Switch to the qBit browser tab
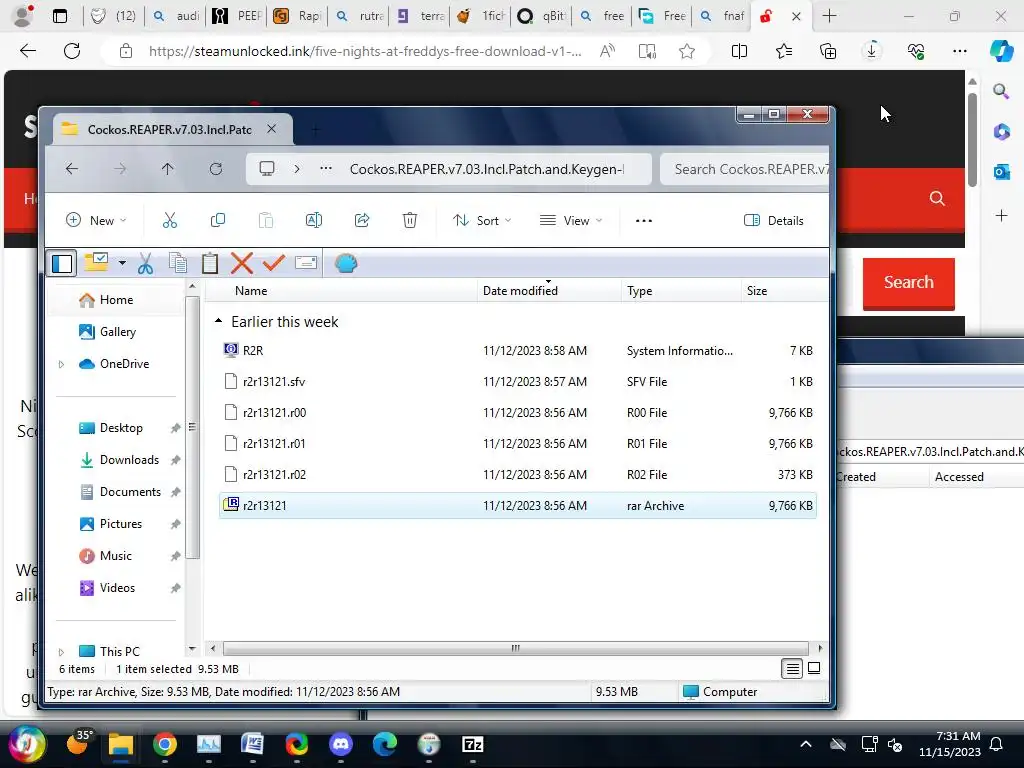This screenshot has width=1024, height=768. coord(540,16)
